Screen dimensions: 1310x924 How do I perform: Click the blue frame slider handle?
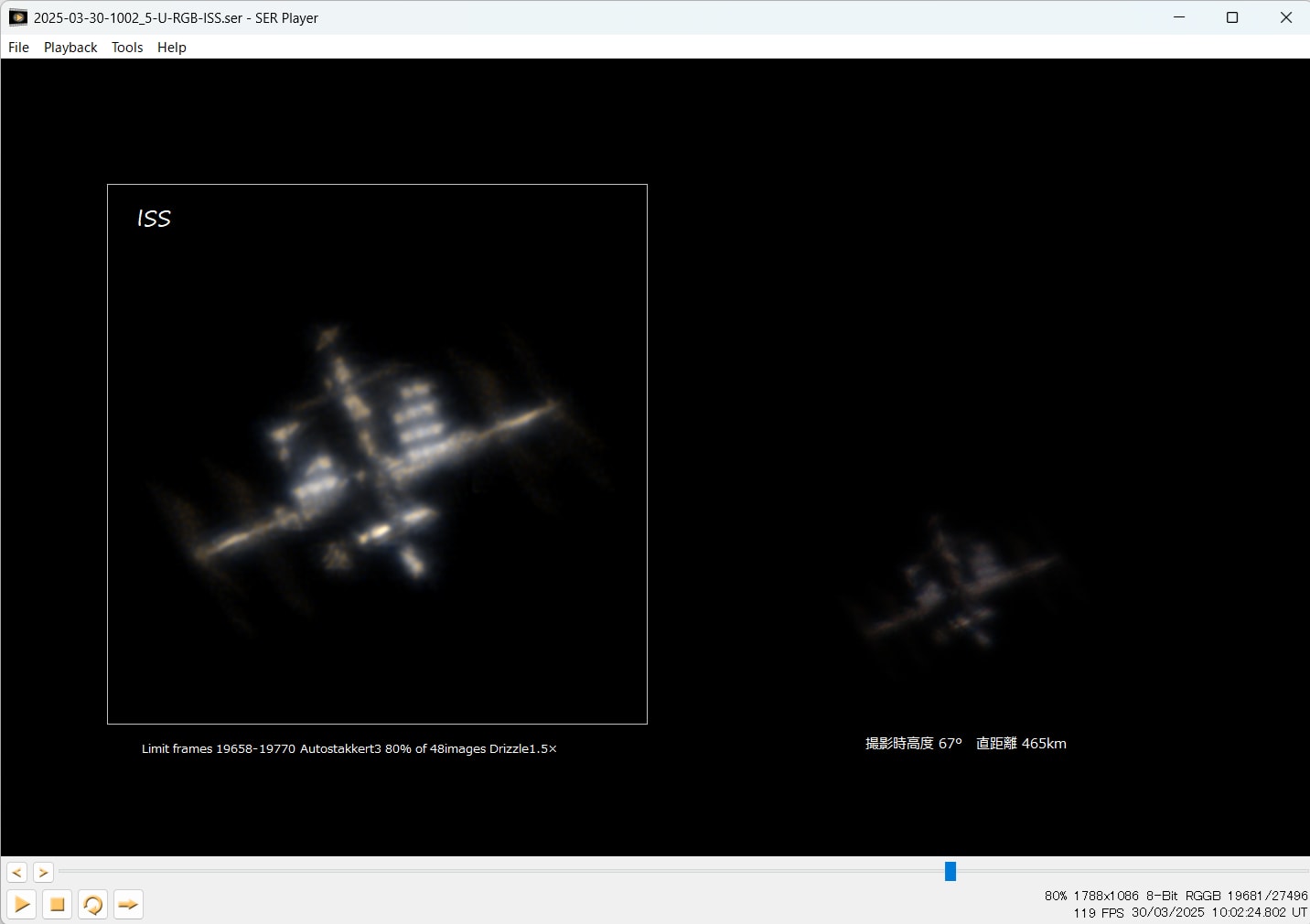click(x=950, y=871)
